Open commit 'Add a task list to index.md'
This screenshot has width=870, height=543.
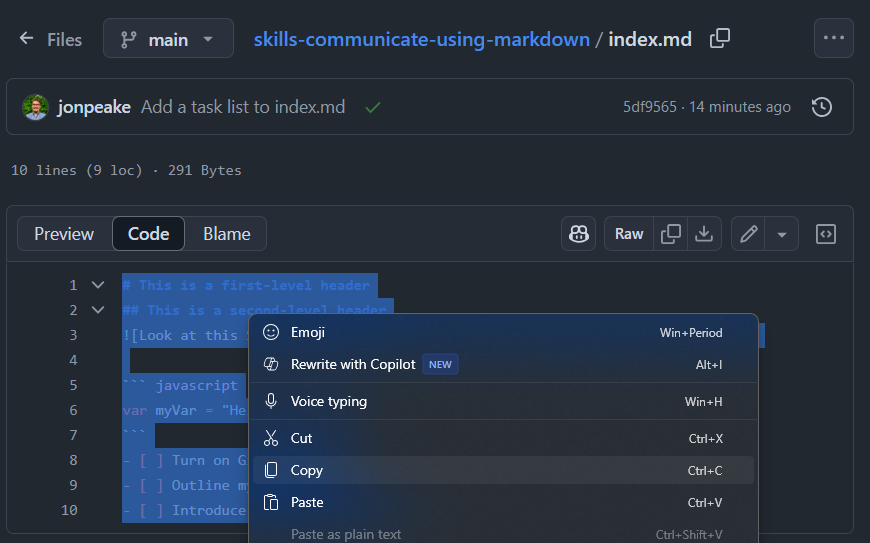coord(243,107)
